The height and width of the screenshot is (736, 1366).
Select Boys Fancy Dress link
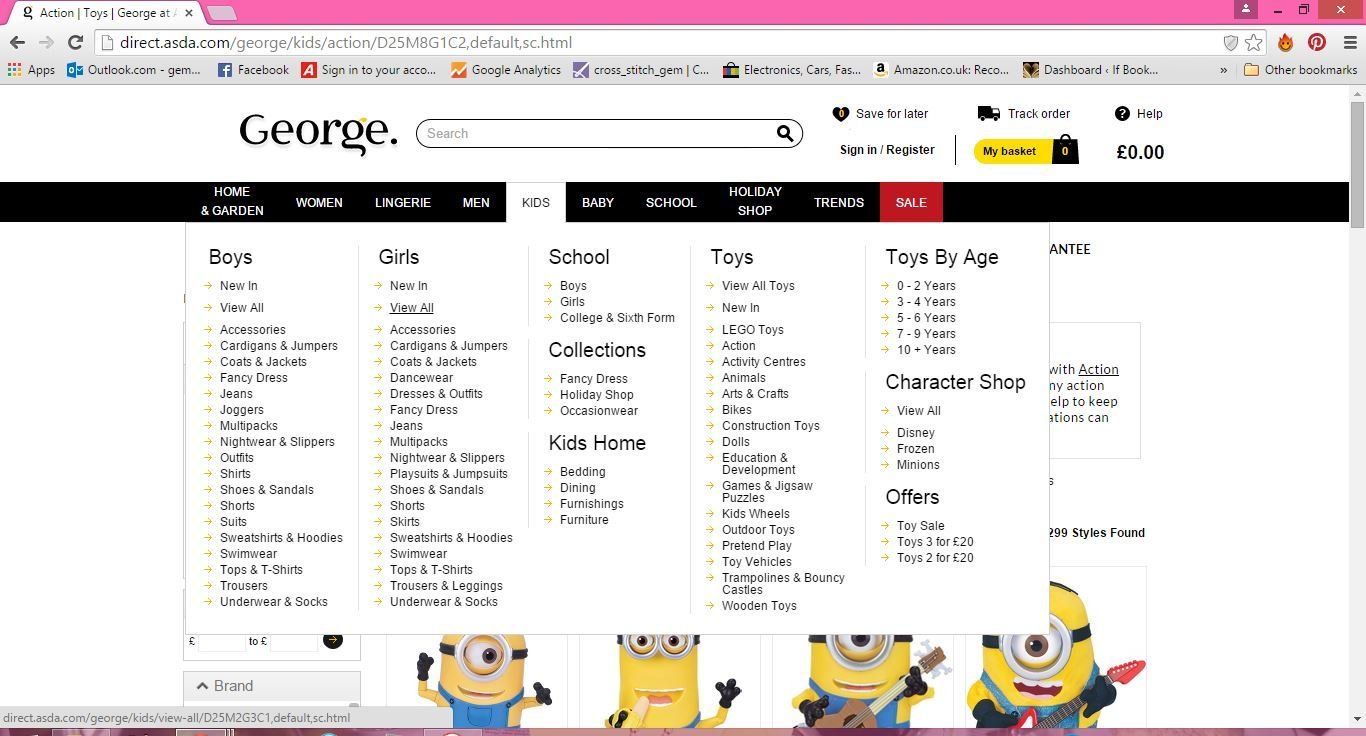pos(254,378)
